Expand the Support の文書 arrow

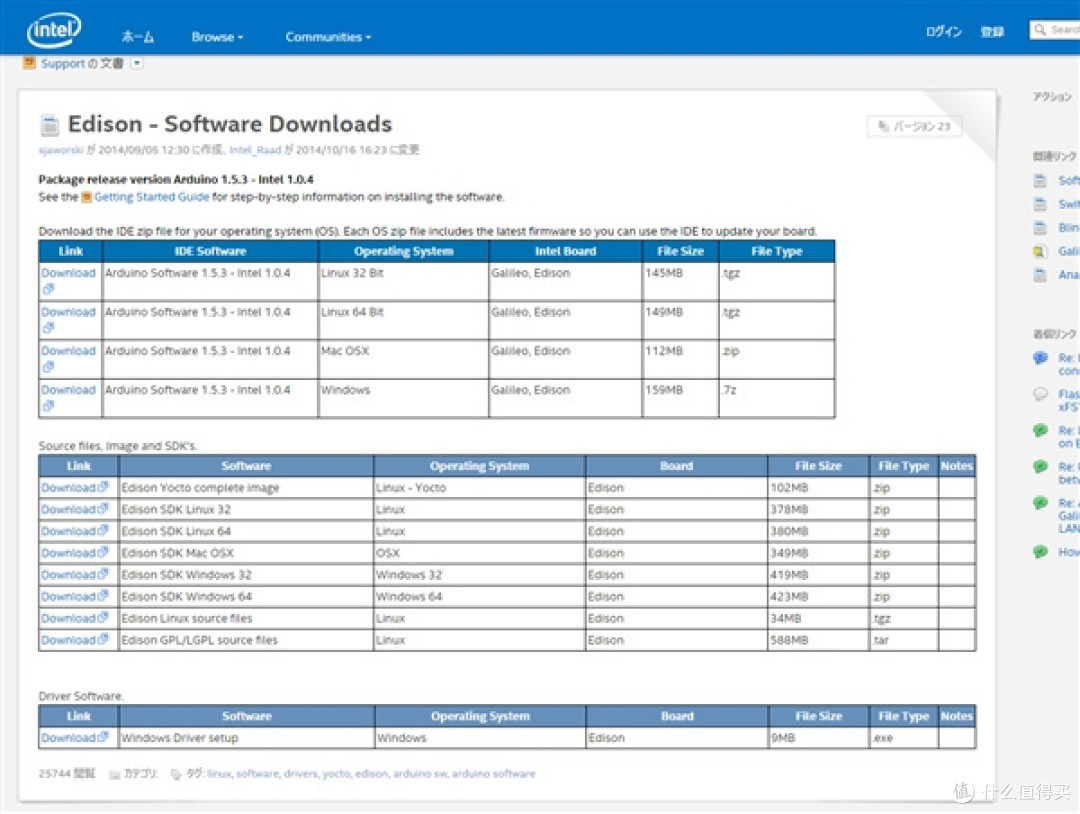137,63
